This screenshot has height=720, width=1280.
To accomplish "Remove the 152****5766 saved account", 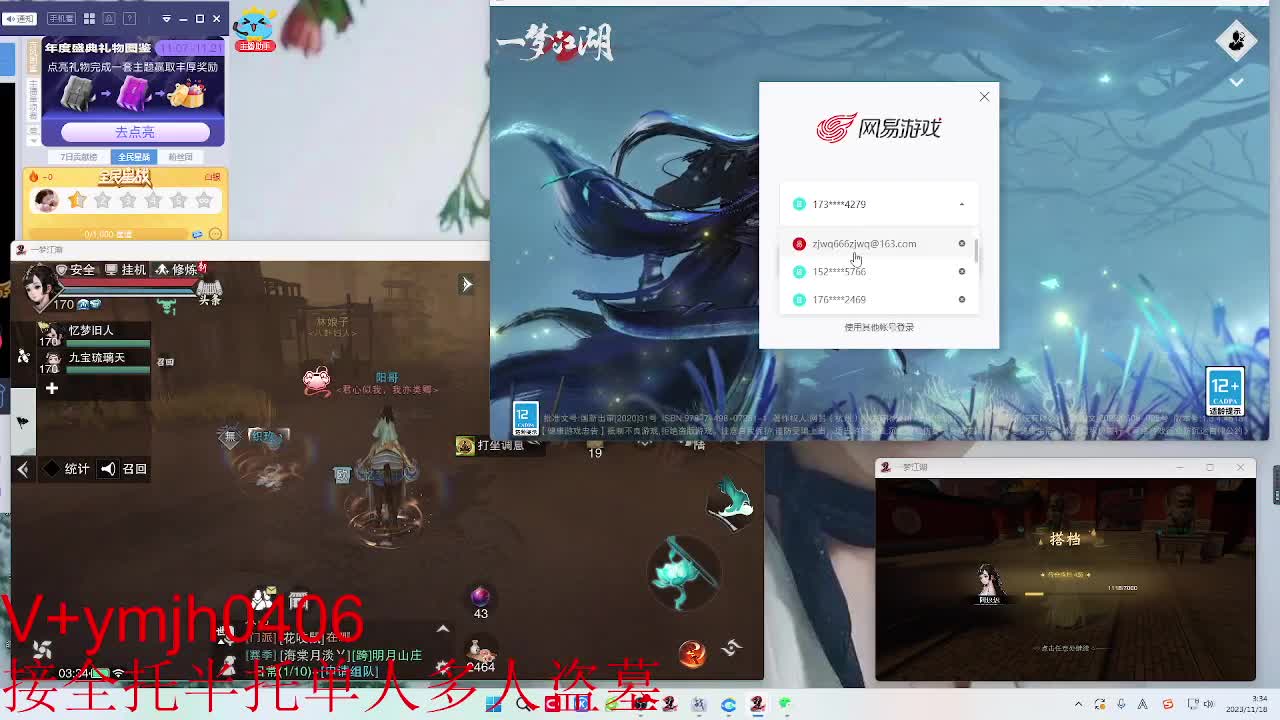I will 962,272.
